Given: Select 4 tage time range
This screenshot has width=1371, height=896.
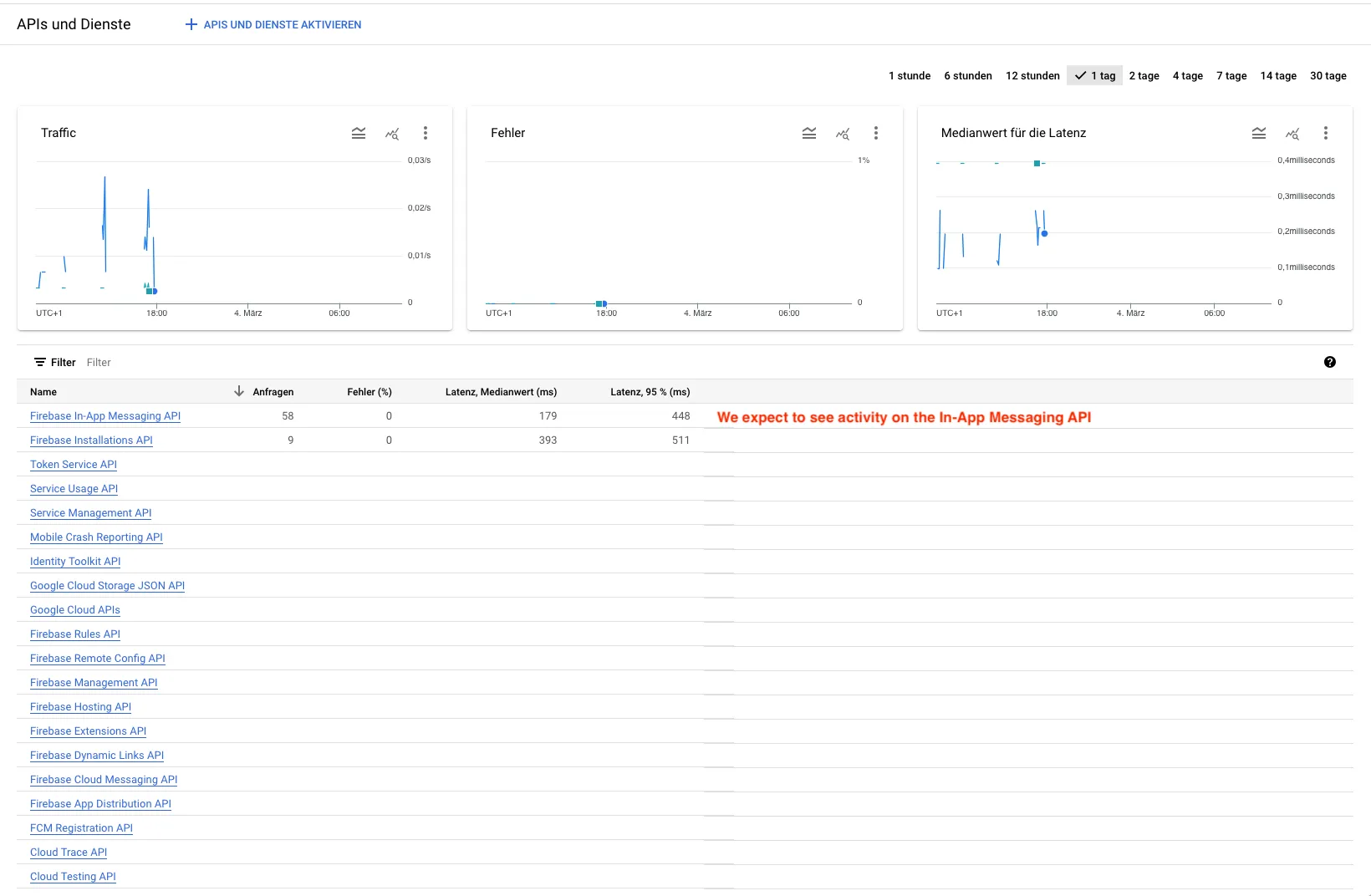Looking at the screenshot, I should [1187, 76].
